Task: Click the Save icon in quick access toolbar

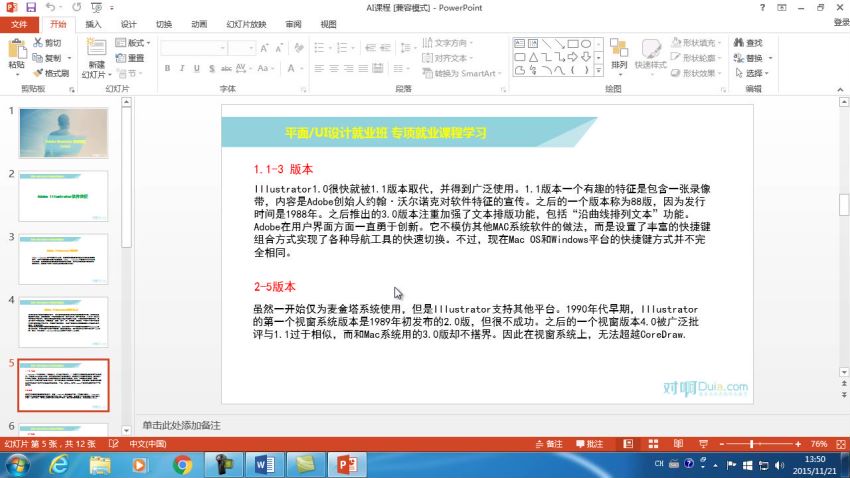Action: click(31, 8)
